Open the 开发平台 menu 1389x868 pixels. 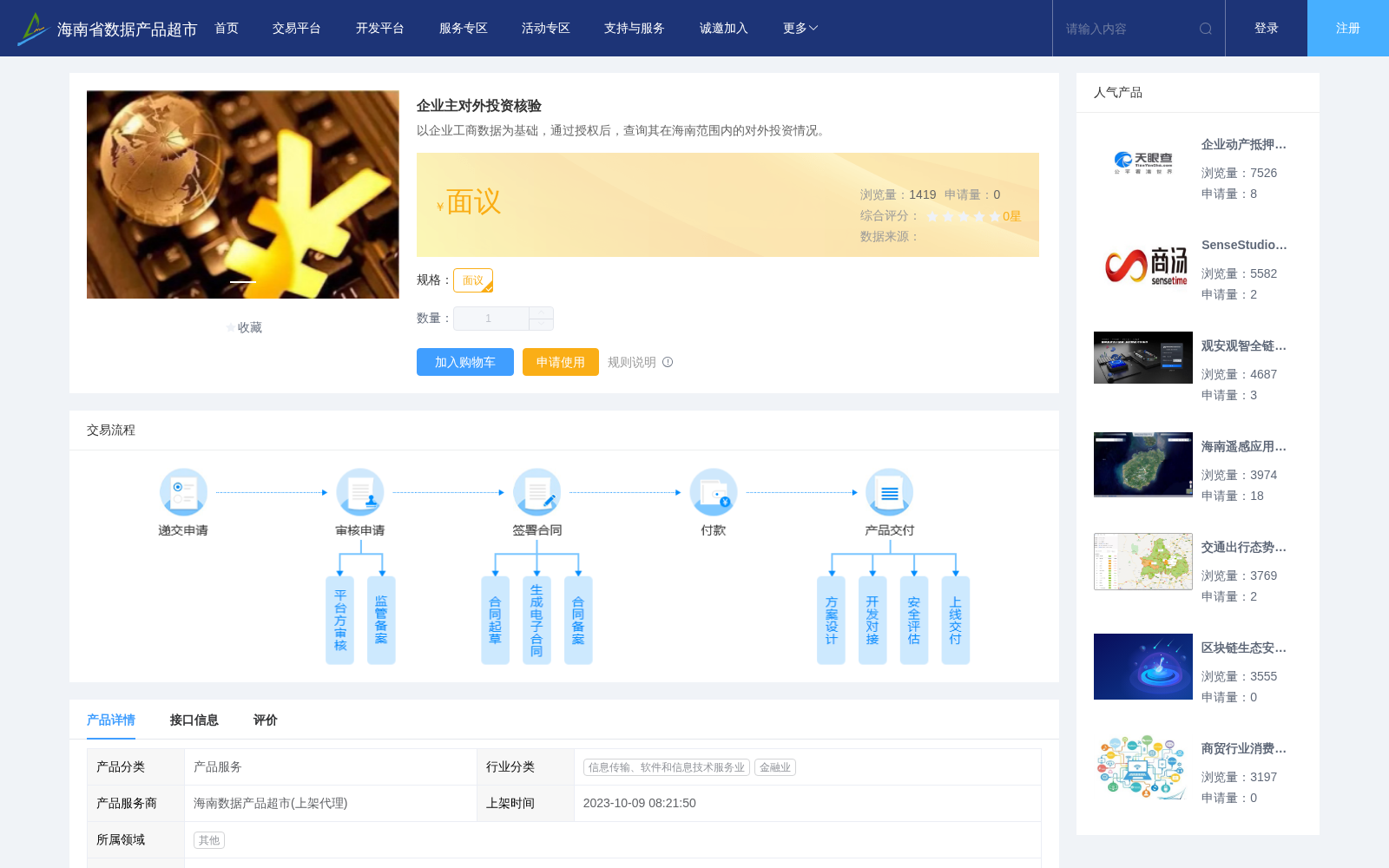pyautogui.click(x=380, y=29)
